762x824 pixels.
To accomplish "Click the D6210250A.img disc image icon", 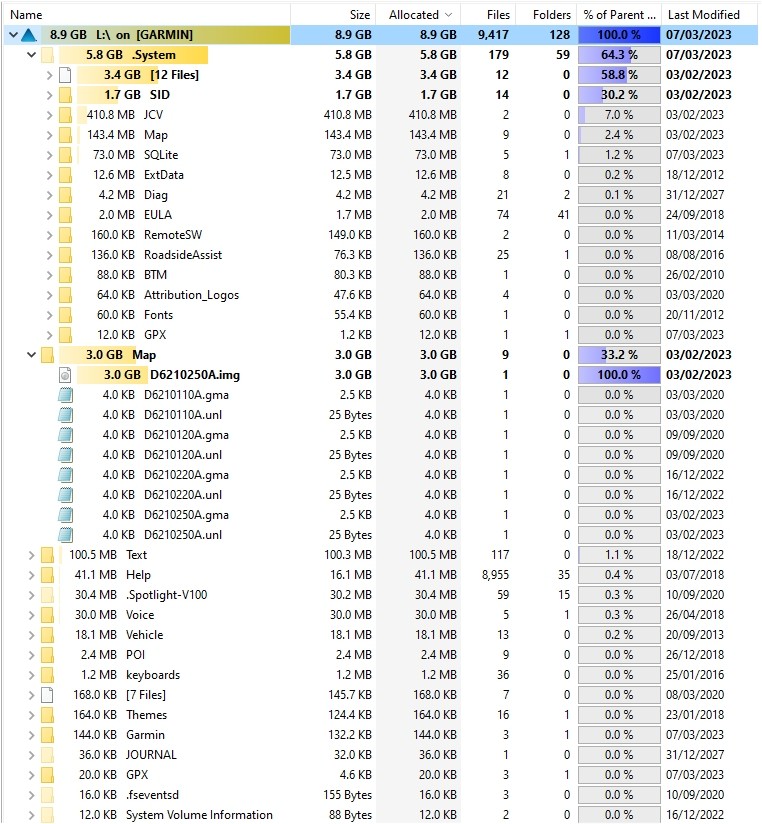I will click(x=65, y=375).
